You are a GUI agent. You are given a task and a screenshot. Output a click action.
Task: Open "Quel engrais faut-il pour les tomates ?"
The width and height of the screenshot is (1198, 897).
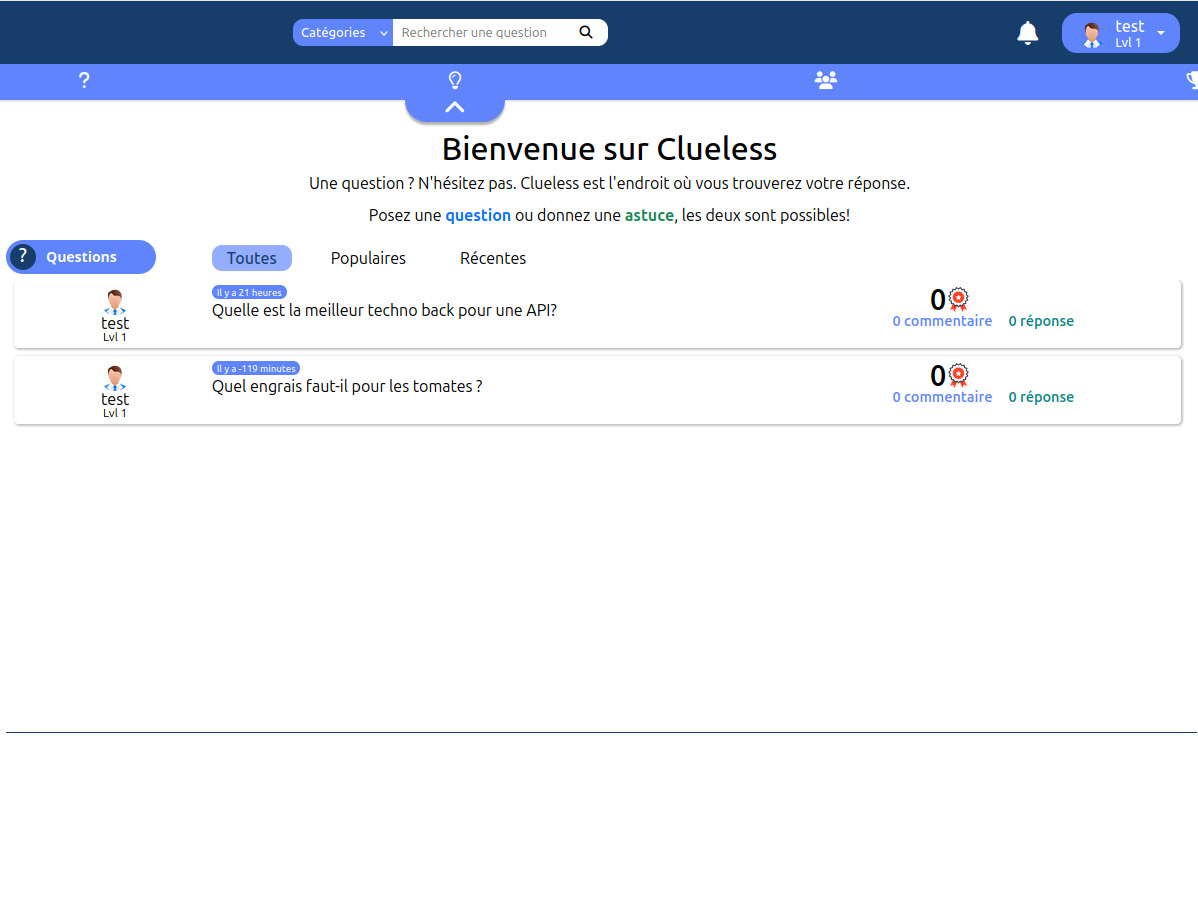[x=347, y=386]
